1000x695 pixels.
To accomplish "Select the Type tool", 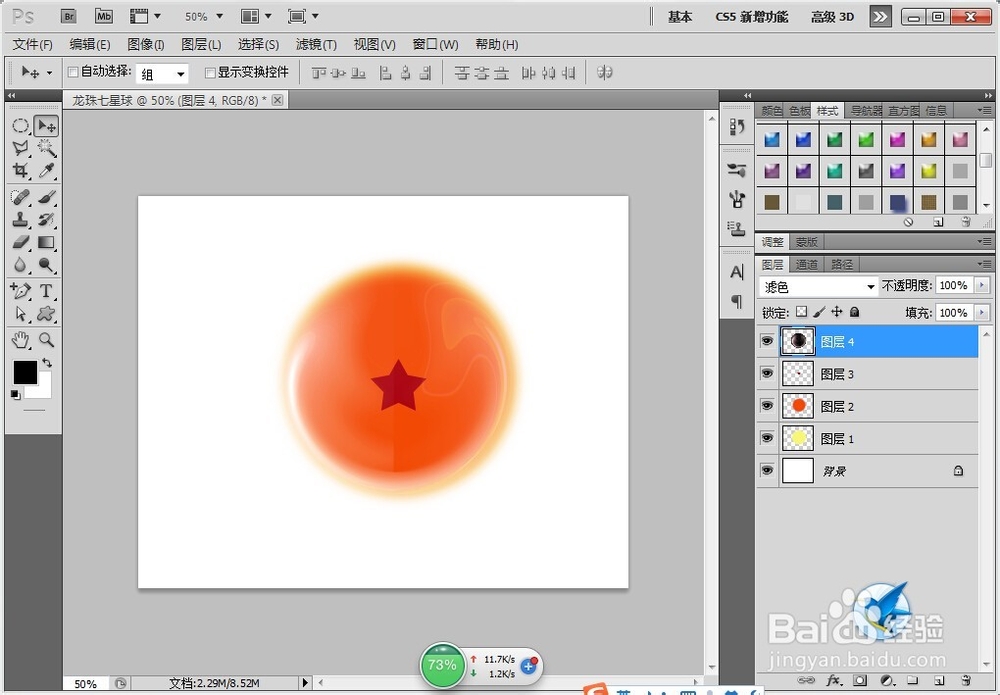I will (46, 291).
